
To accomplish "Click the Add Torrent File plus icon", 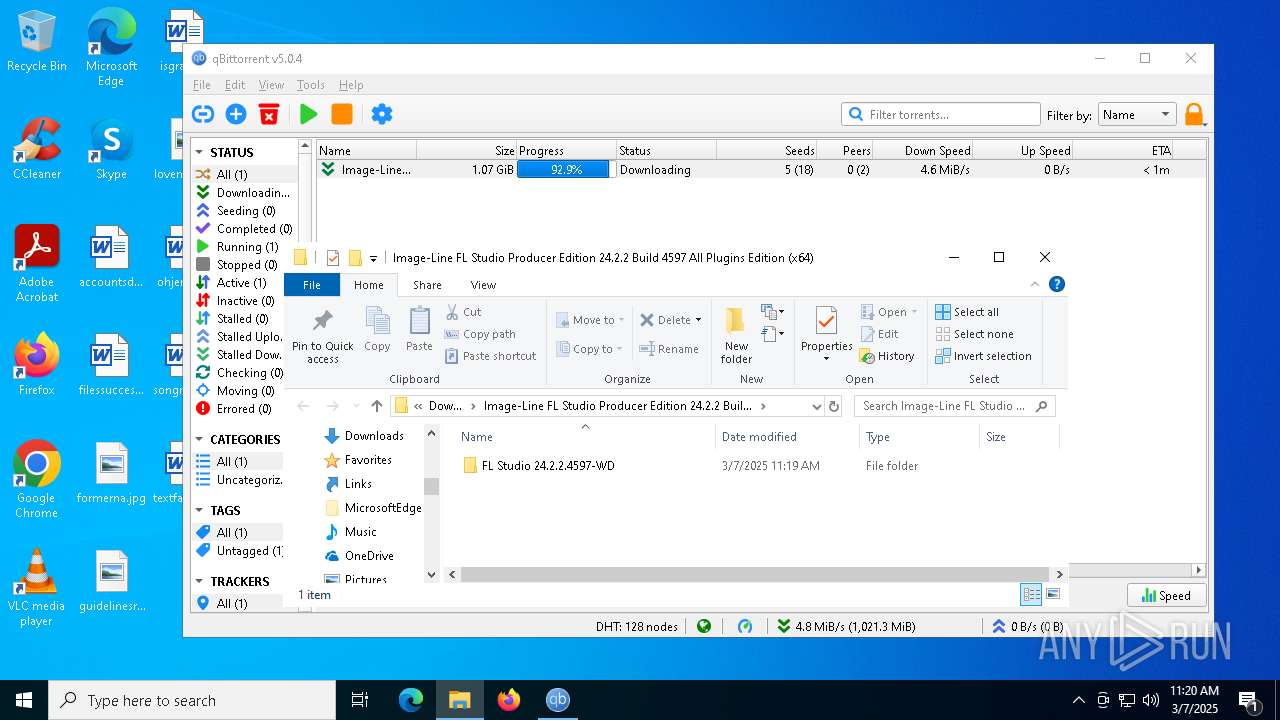I will click(236, 114).
